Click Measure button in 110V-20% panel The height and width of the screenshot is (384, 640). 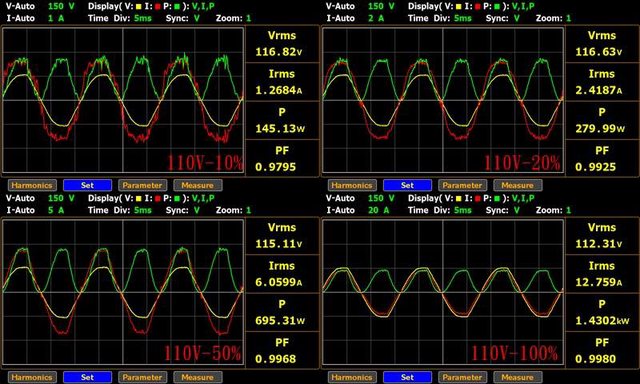click(x=518, y=185)
